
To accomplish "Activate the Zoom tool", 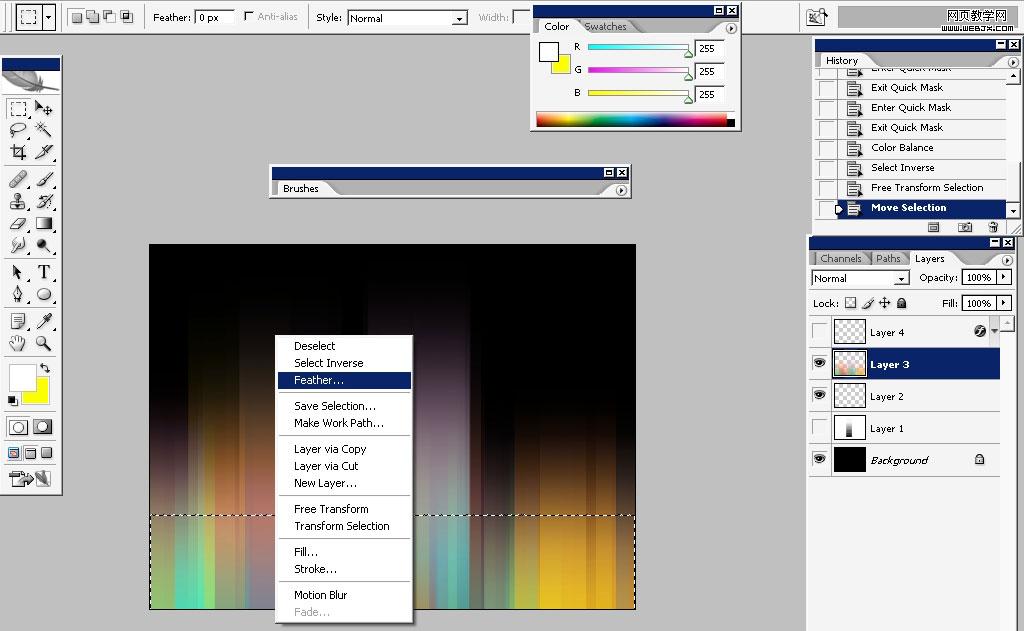I will (44, 343).
